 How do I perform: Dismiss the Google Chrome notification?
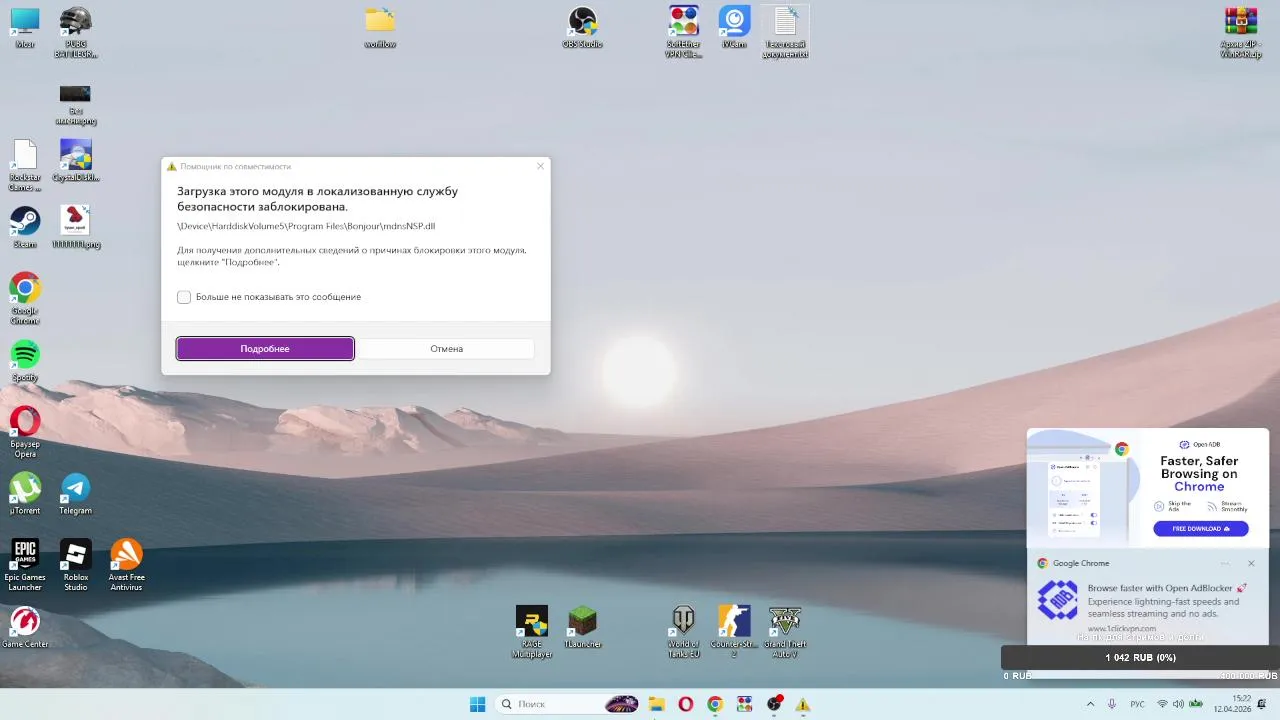pos(1251,563)
